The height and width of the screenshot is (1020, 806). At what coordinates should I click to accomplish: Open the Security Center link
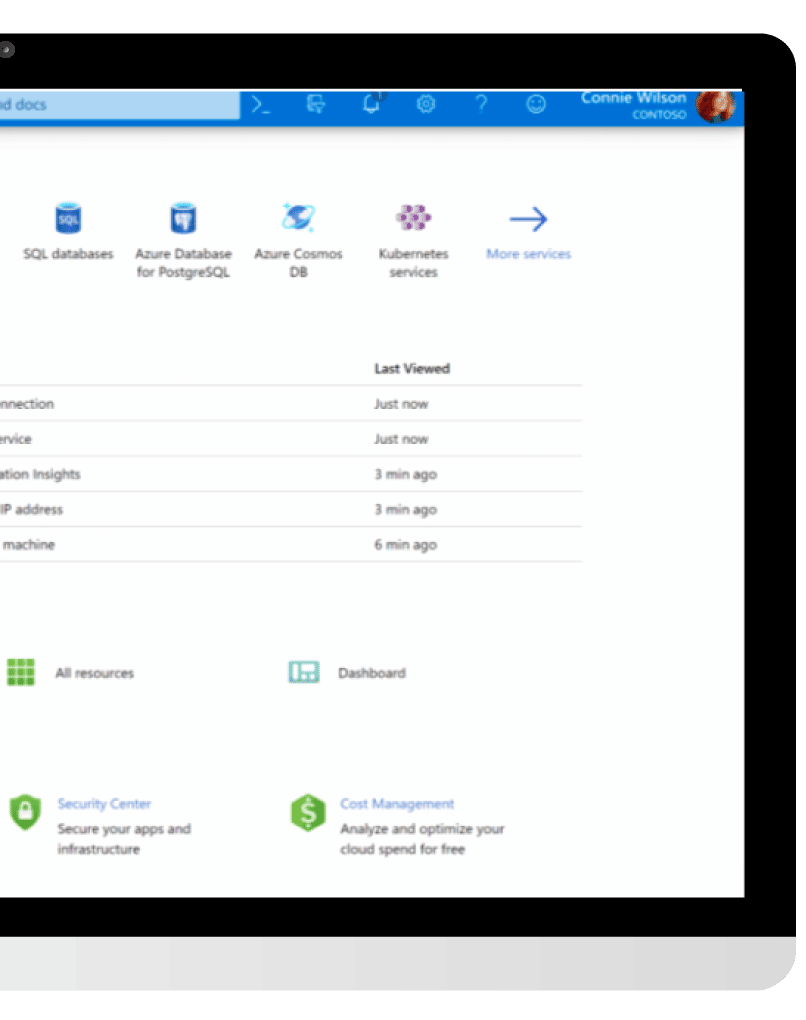click(x=104, y=804)
